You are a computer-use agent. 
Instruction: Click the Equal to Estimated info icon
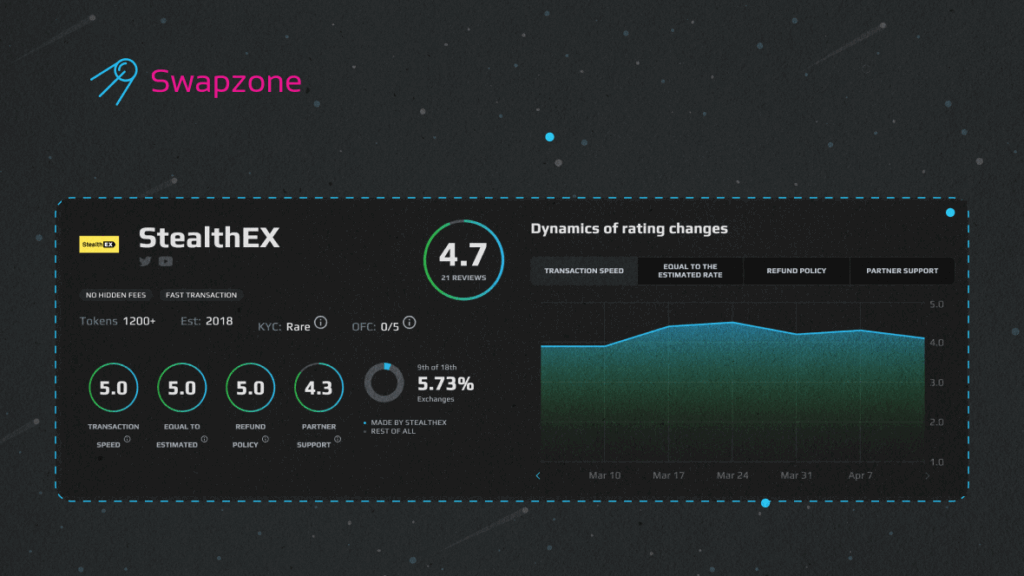pyautogui.click(x=204, y=438)
